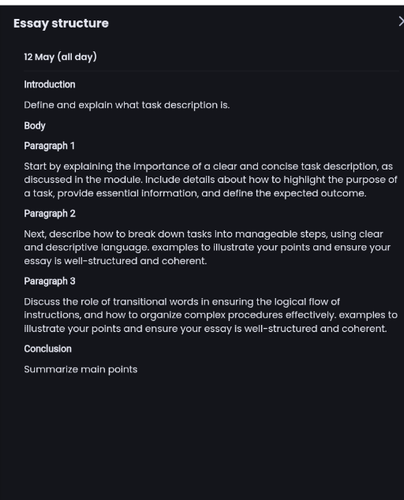Select the "12 May (all day)" date
The height and width of the screenshot is (500, 404).
[x=60, y=57]
